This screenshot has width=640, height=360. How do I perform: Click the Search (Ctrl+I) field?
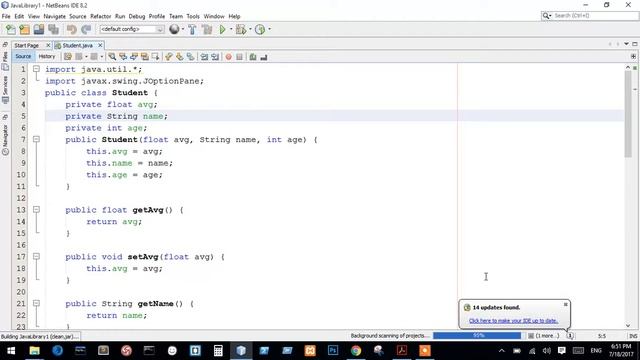pyautogui.click(x=590, y=16)
